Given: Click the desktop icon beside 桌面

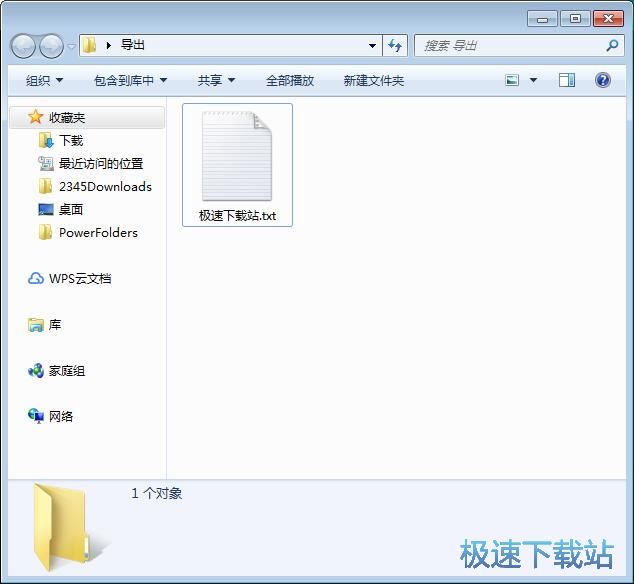Looking at the screenshot, I should (x=46, y=209).
